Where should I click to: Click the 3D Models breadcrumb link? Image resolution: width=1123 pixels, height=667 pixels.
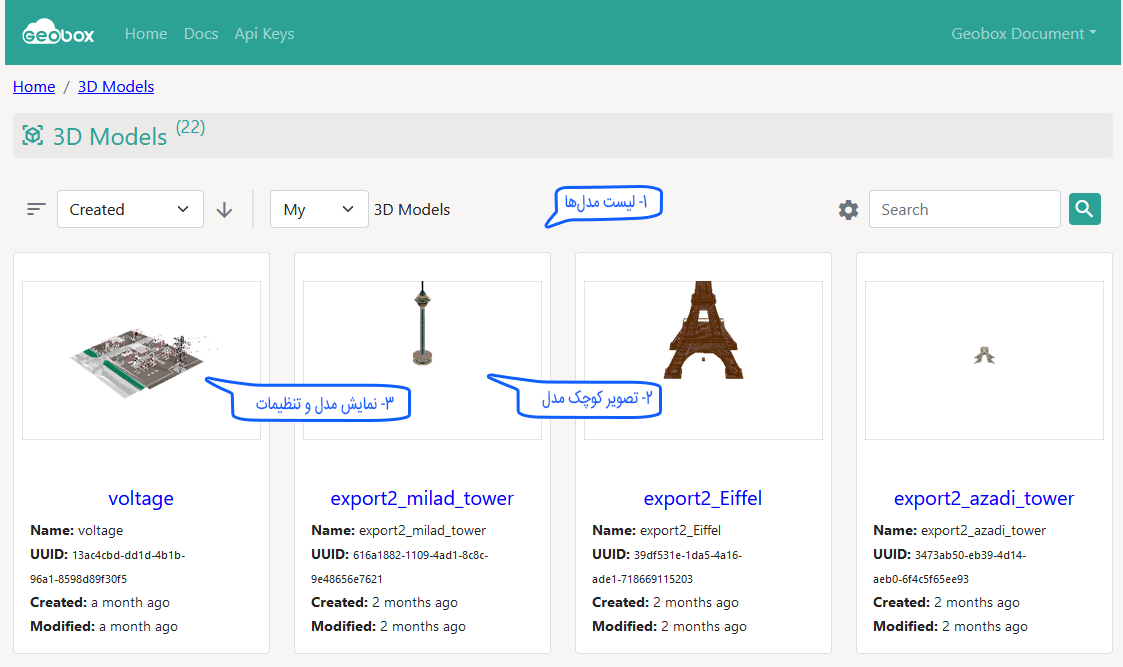[116, 87]
